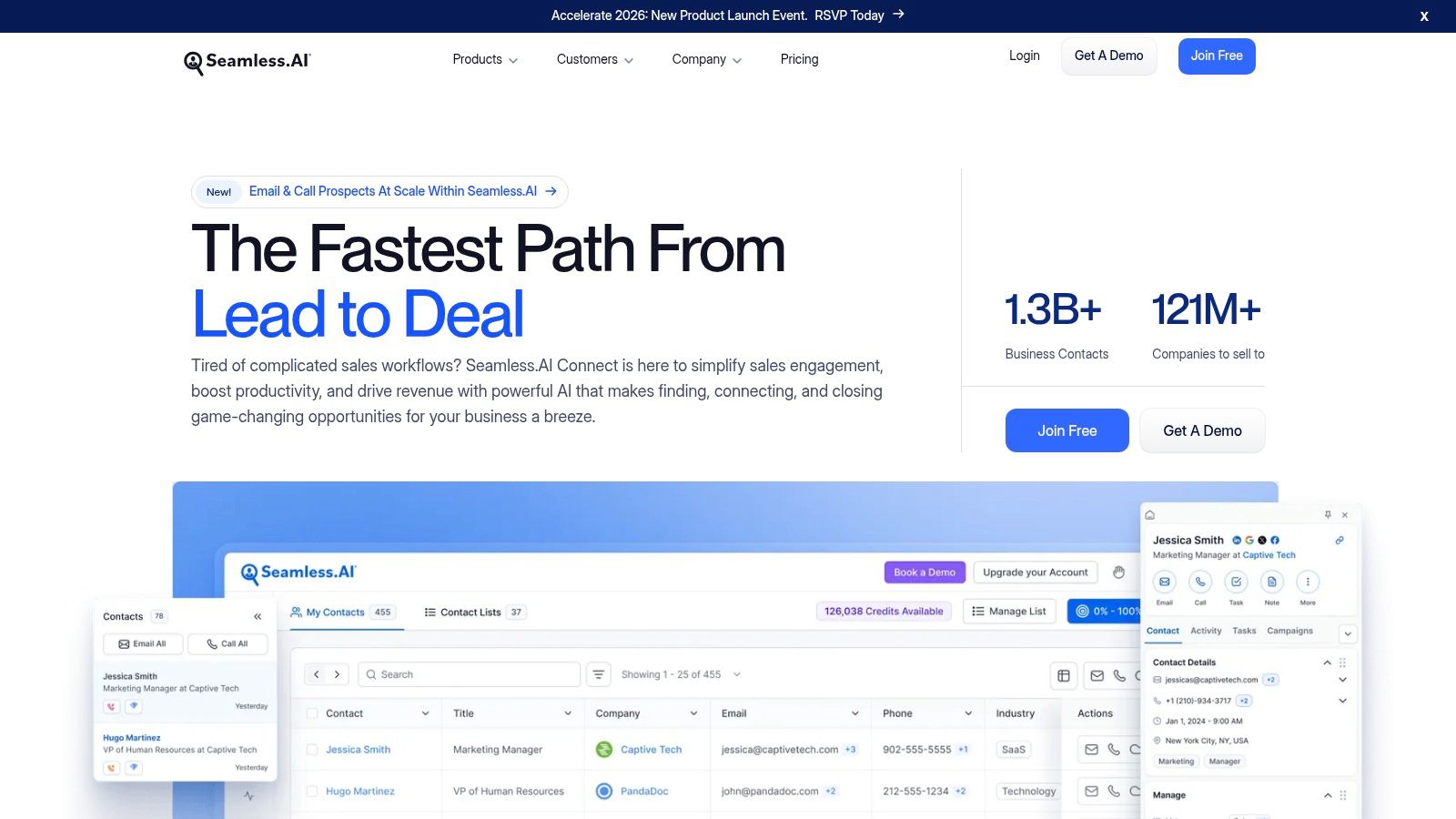
Task: Click the Note icon in the contact panel
Action: (x=1271, y=582)
